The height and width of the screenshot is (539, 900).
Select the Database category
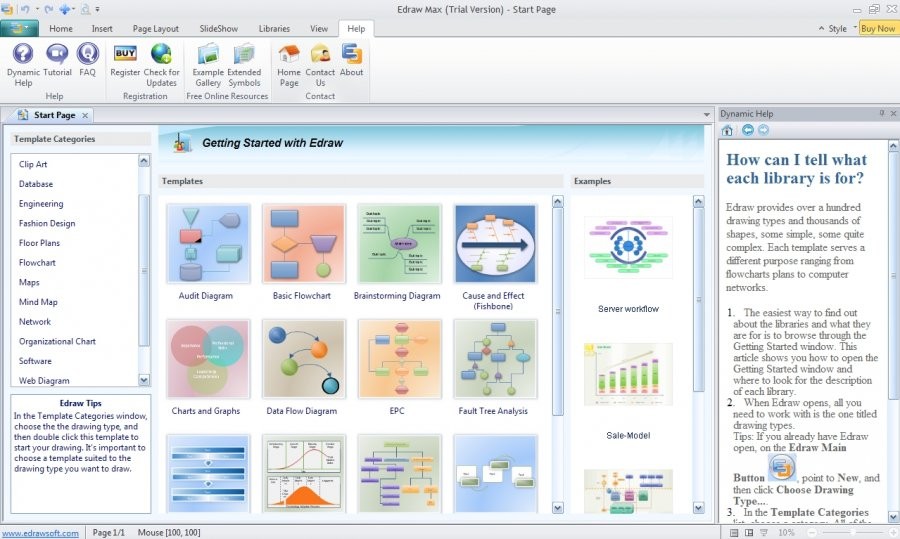(x=36, y=184)
